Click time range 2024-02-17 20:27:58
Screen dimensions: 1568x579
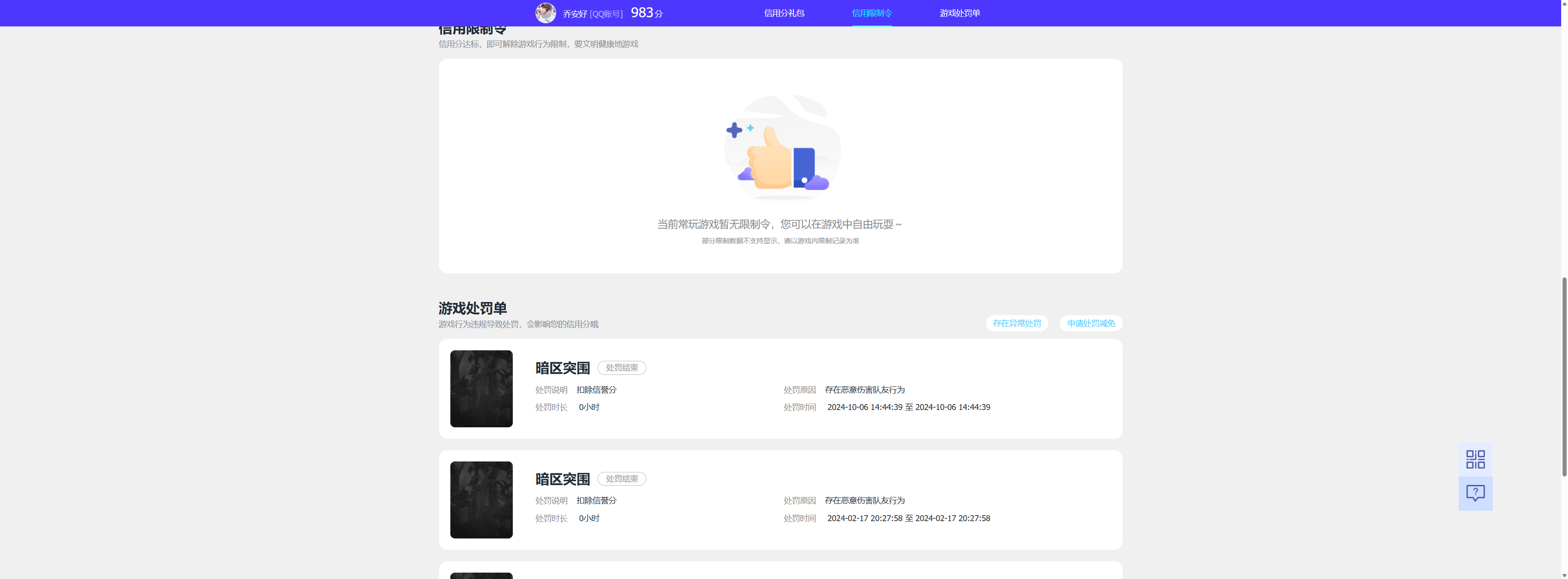click(x=908, y=519)
